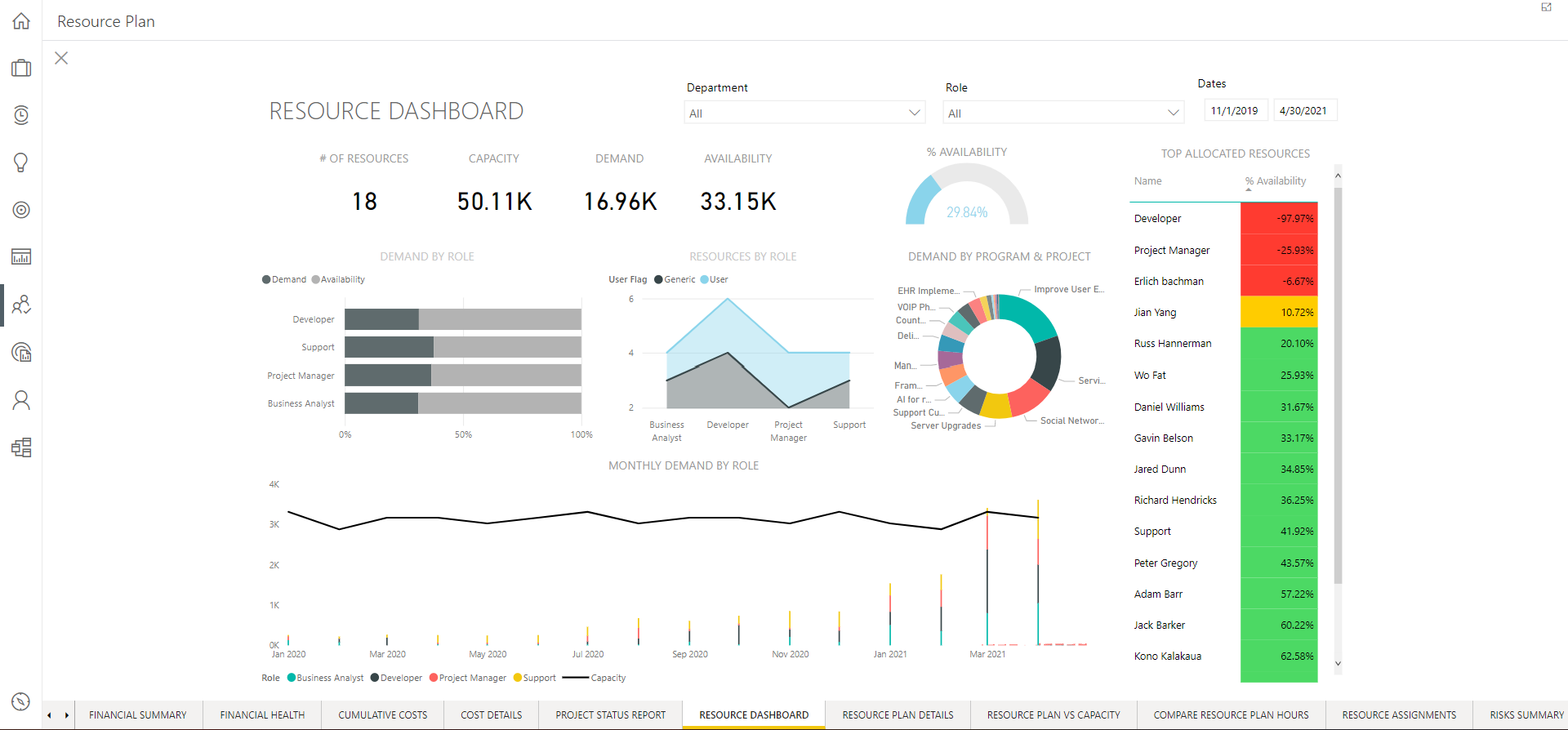Toggle the Capacity line legend entry
This screenshot has width=1568, height=730.
click(595, 678)
